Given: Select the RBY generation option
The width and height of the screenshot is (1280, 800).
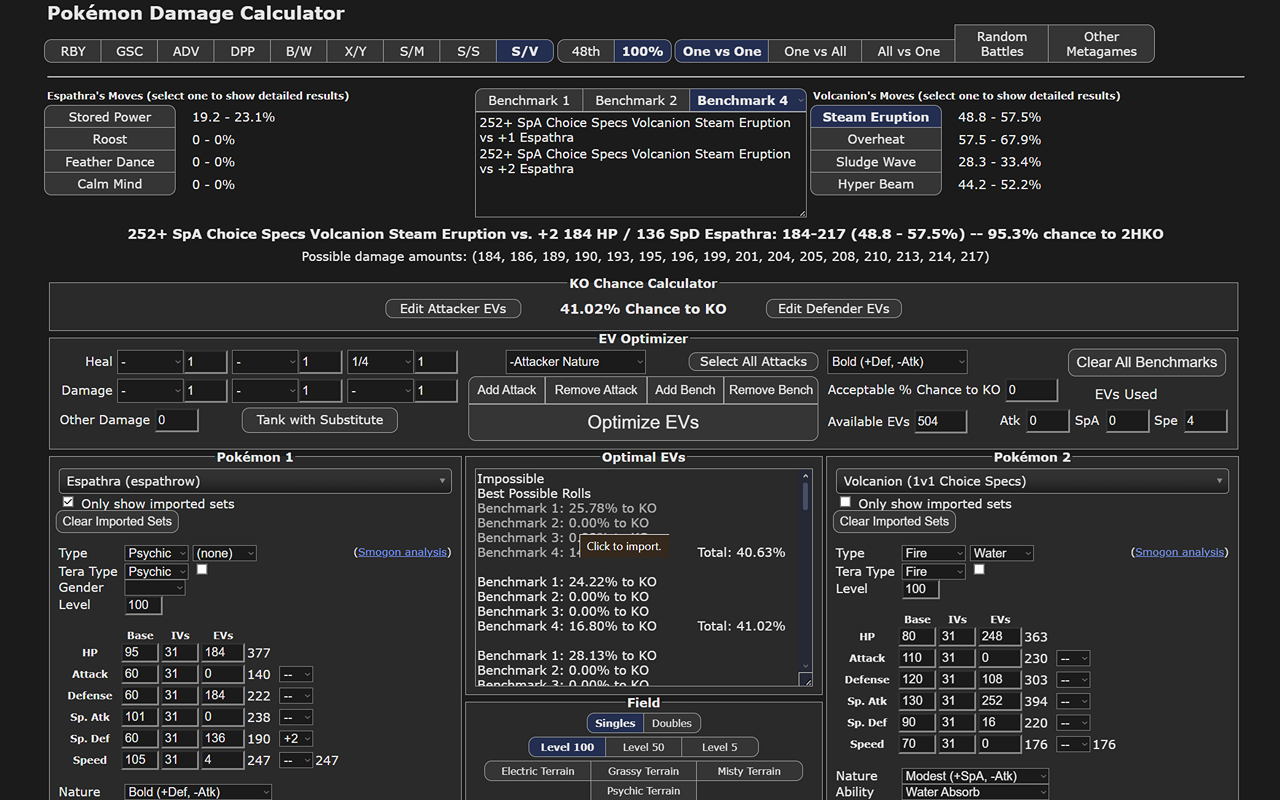Looking at the screenshot, I should click(x=73, y=51).
